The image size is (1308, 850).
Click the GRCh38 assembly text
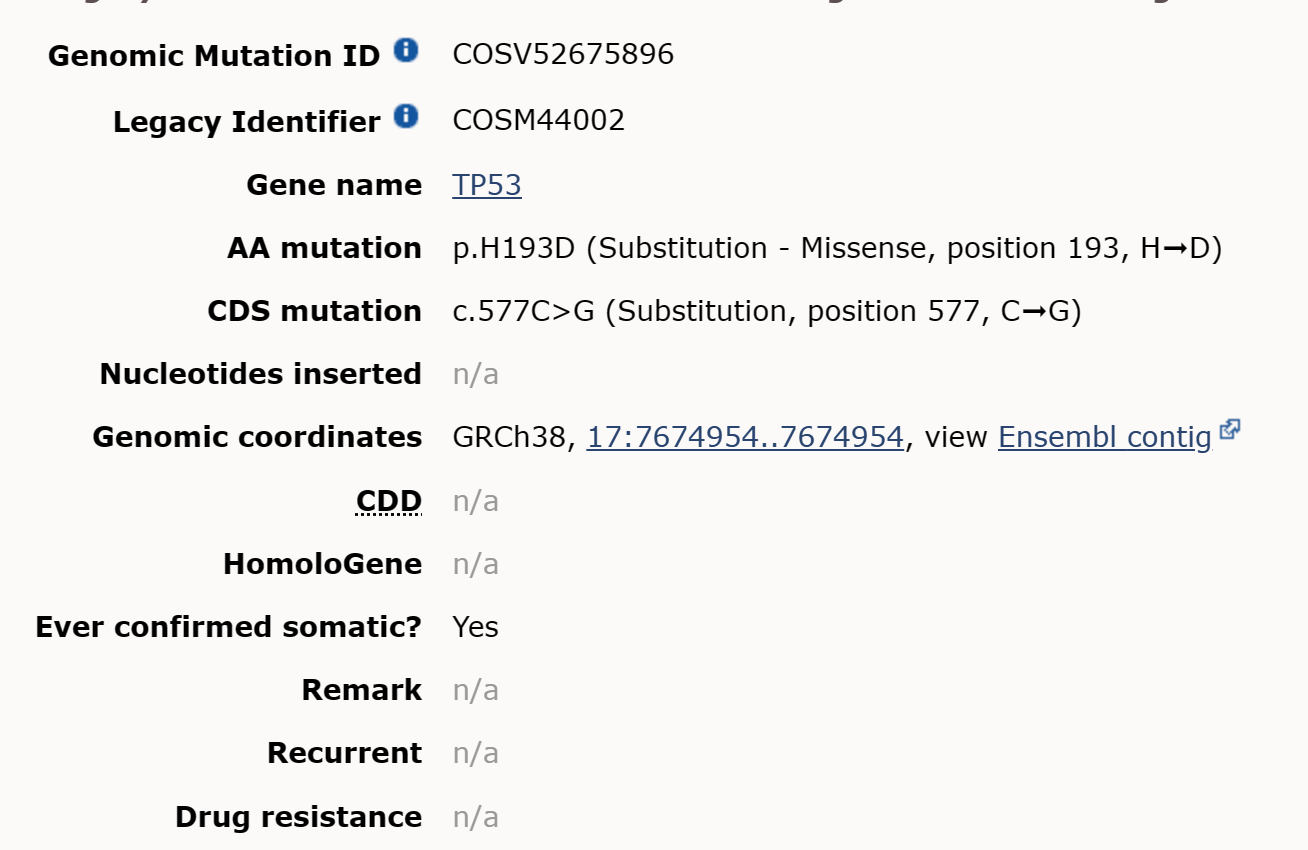510,437
